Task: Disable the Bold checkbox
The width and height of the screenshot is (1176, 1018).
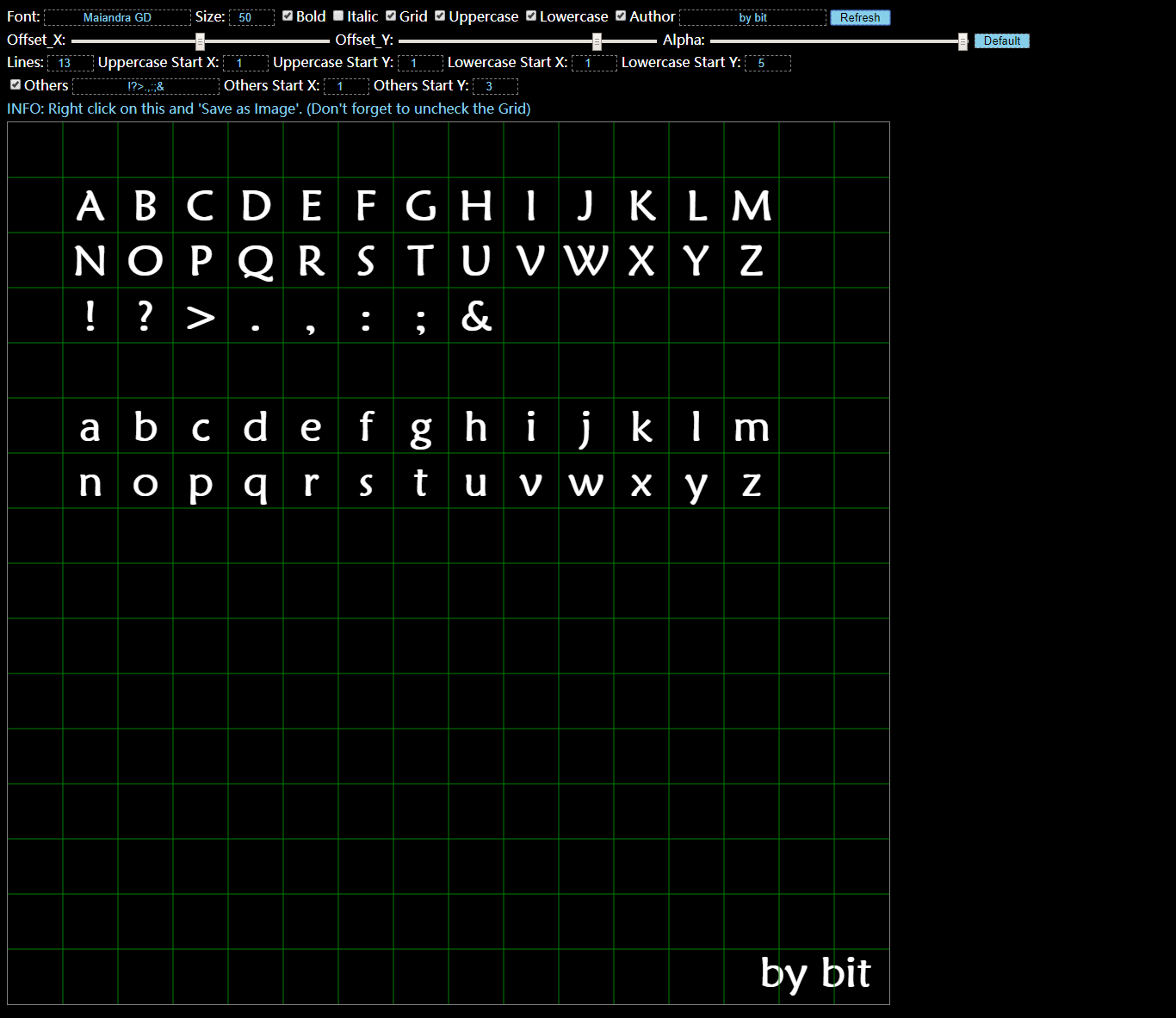Action: [288, 16]
